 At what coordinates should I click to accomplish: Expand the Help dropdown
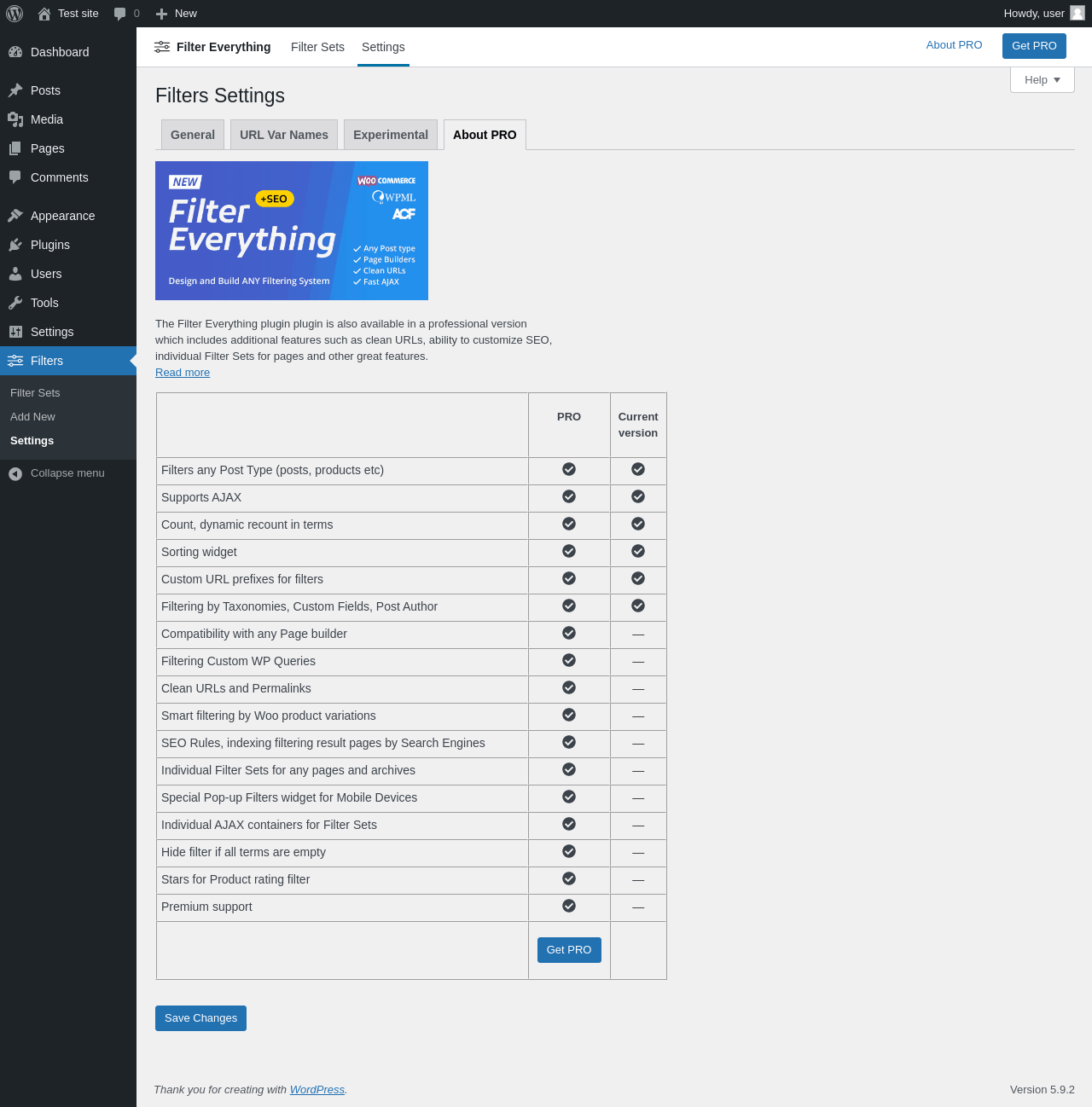click(x=1043, y=80)
